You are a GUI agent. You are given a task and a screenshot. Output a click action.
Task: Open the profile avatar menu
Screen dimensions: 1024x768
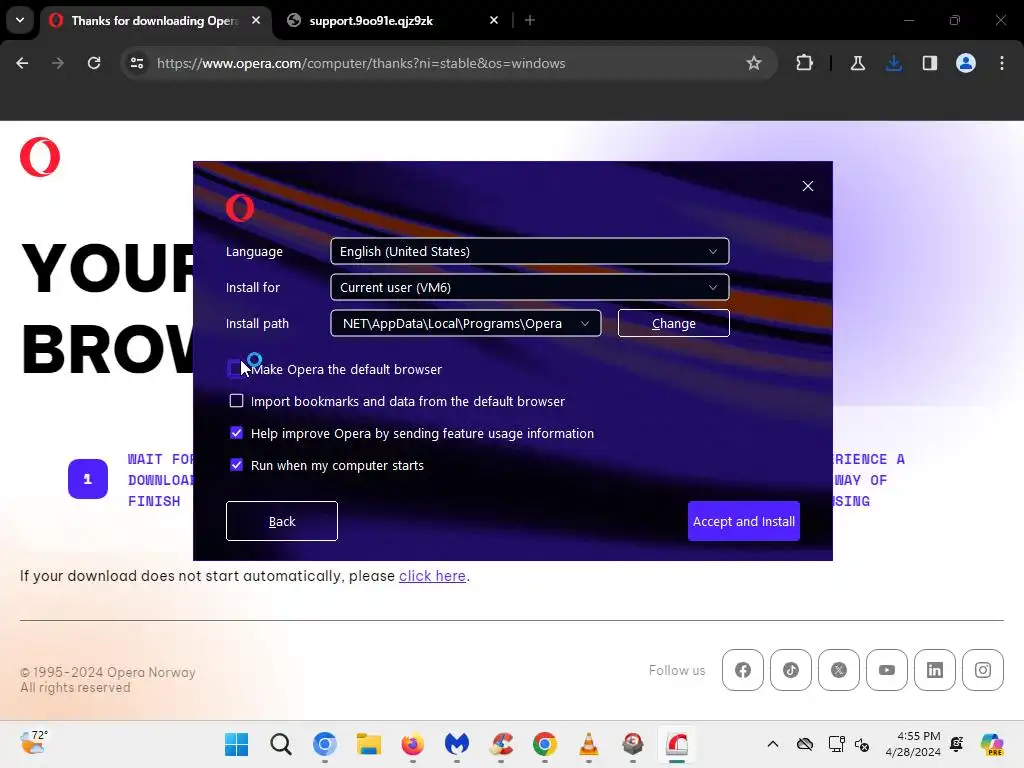965,63
